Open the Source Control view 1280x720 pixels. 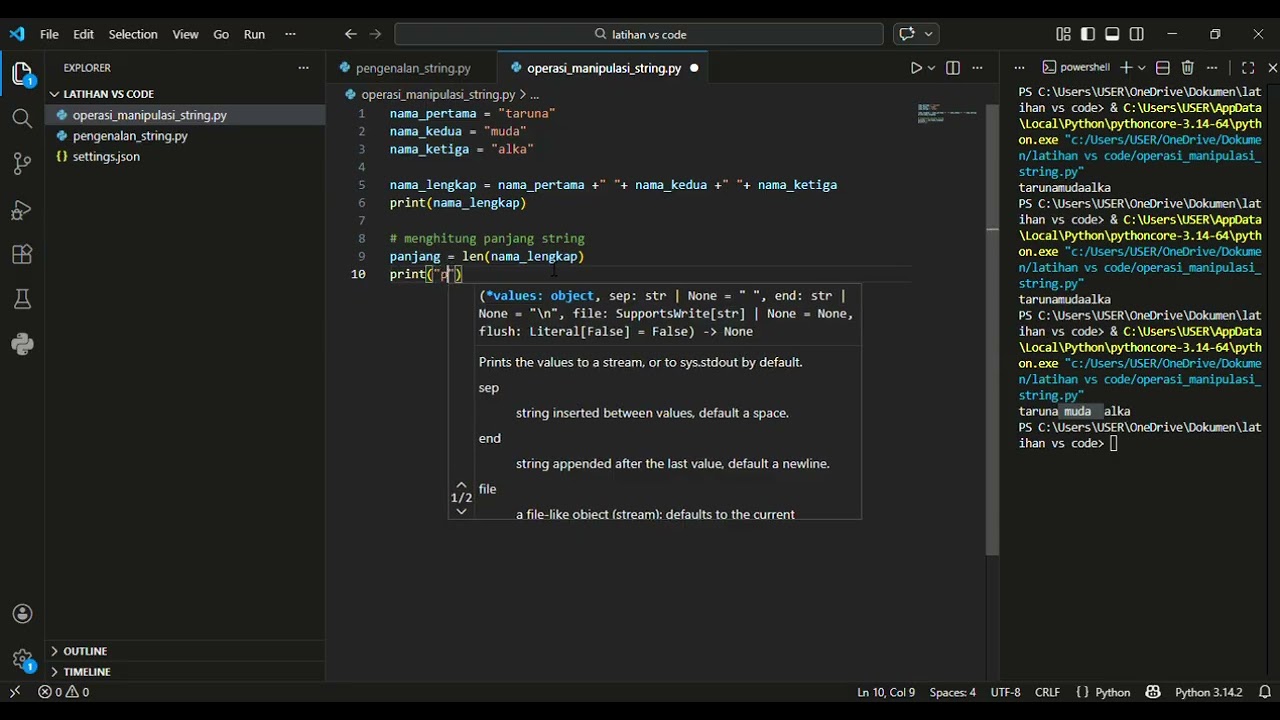[x=22, y=164]
